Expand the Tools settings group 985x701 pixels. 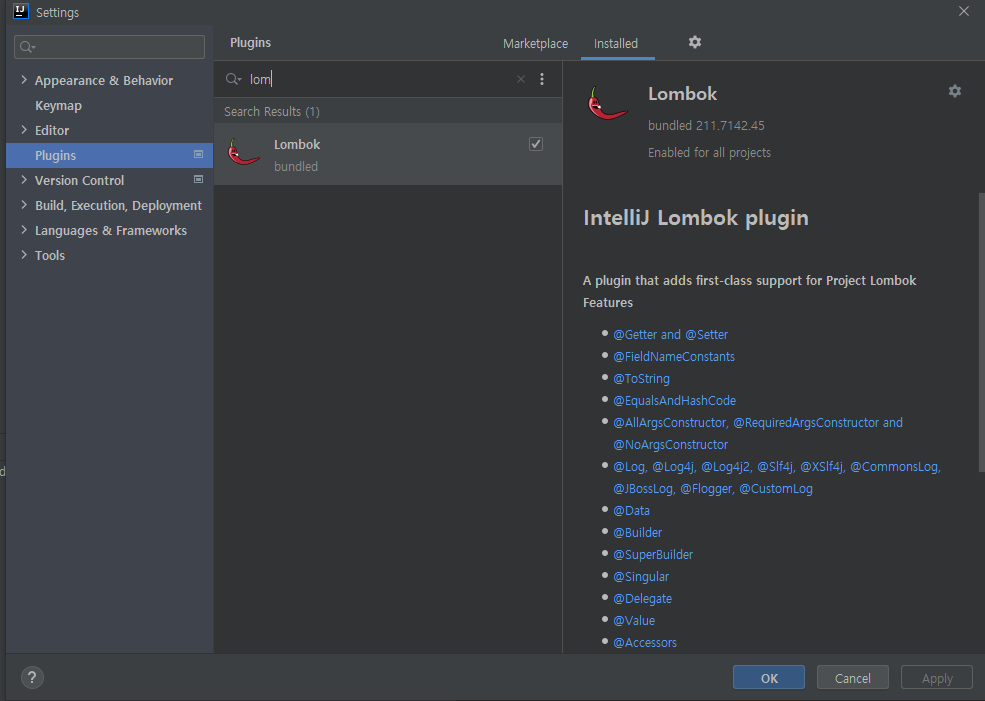click(24, 255)
